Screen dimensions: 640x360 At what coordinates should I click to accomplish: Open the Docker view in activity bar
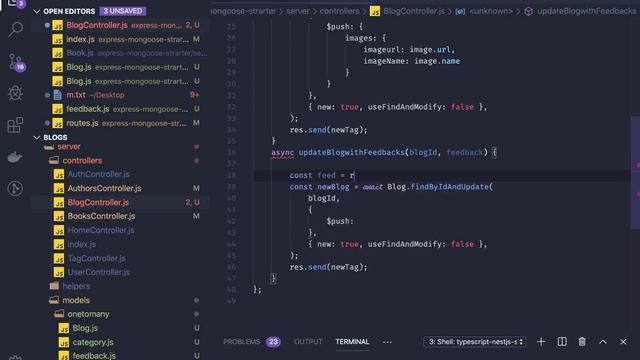pyautogui.click(x=16, y=157)
